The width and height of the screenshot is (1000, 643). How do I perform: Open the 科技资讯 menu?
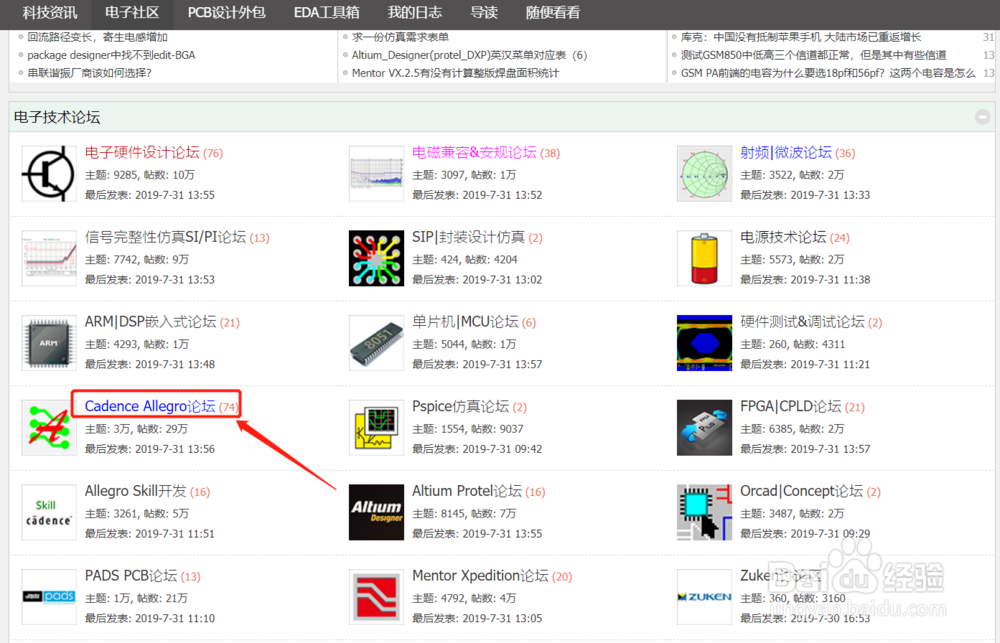tap(50, 13)
